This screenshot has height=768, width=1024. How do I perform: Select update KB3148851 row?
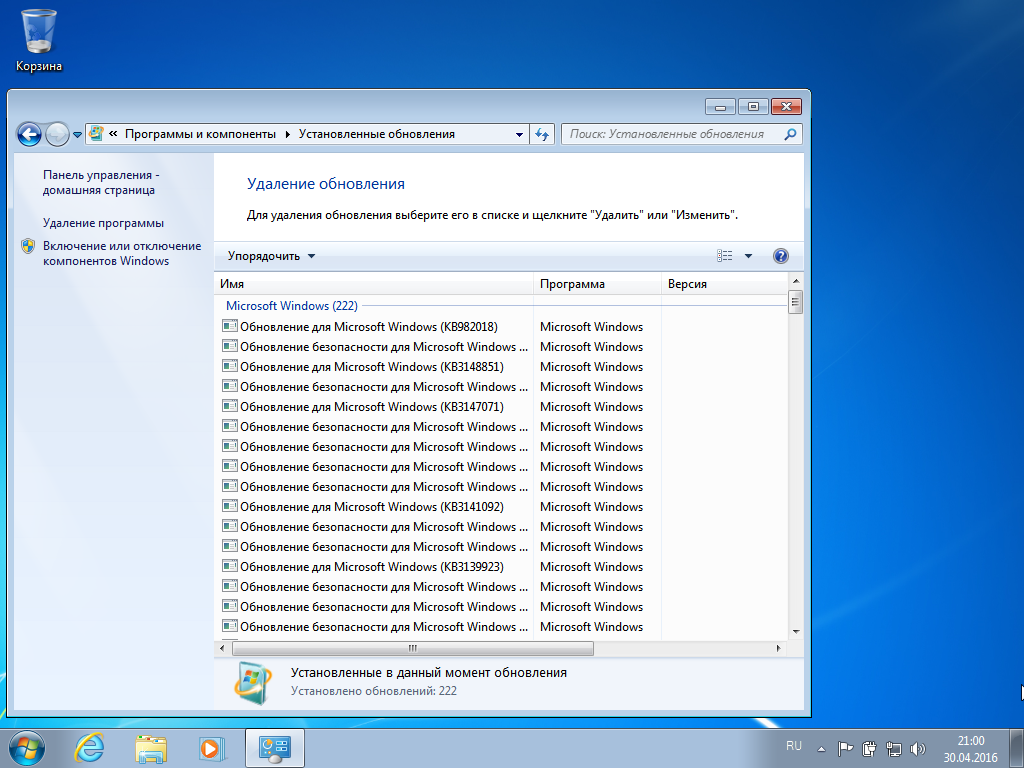coord(500,366)
